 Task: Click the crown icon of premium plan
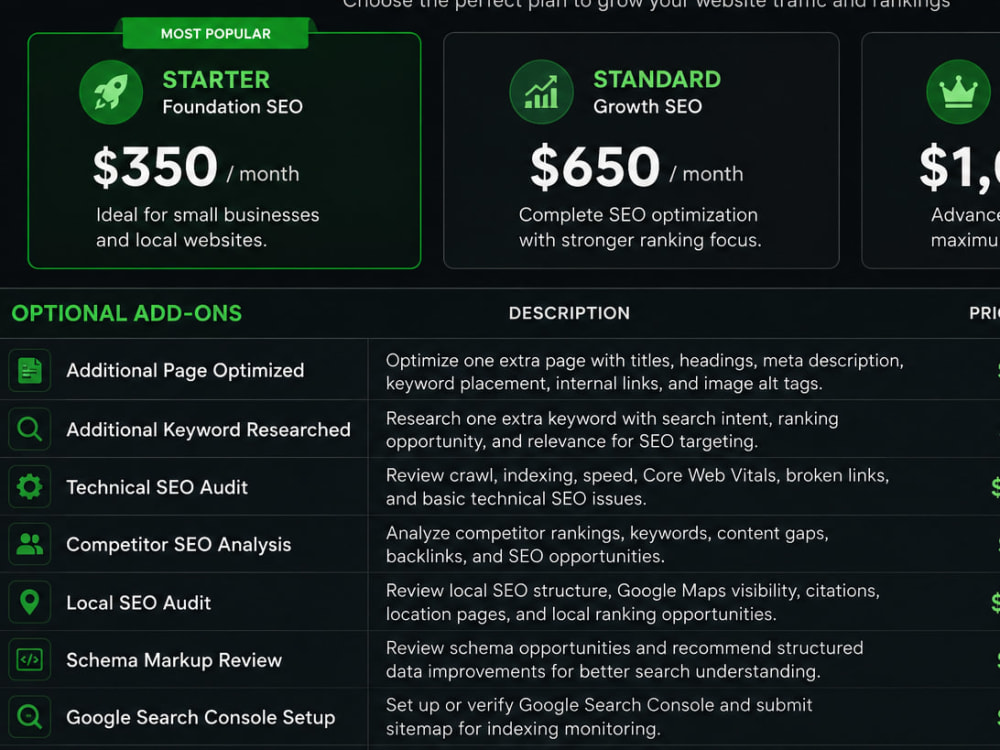(958, 92)
